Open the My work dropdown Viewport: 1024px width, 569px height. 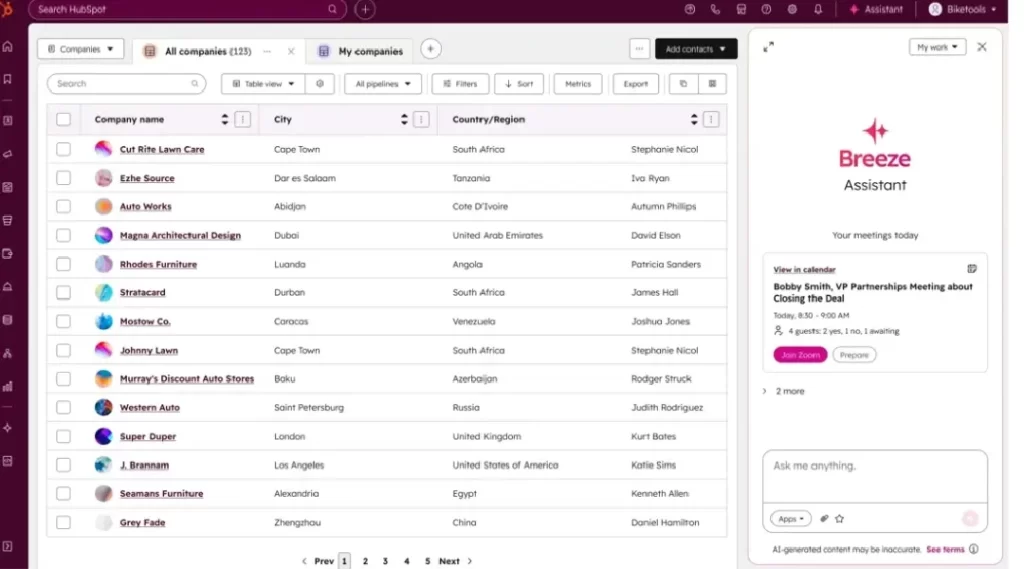[937, 47]
